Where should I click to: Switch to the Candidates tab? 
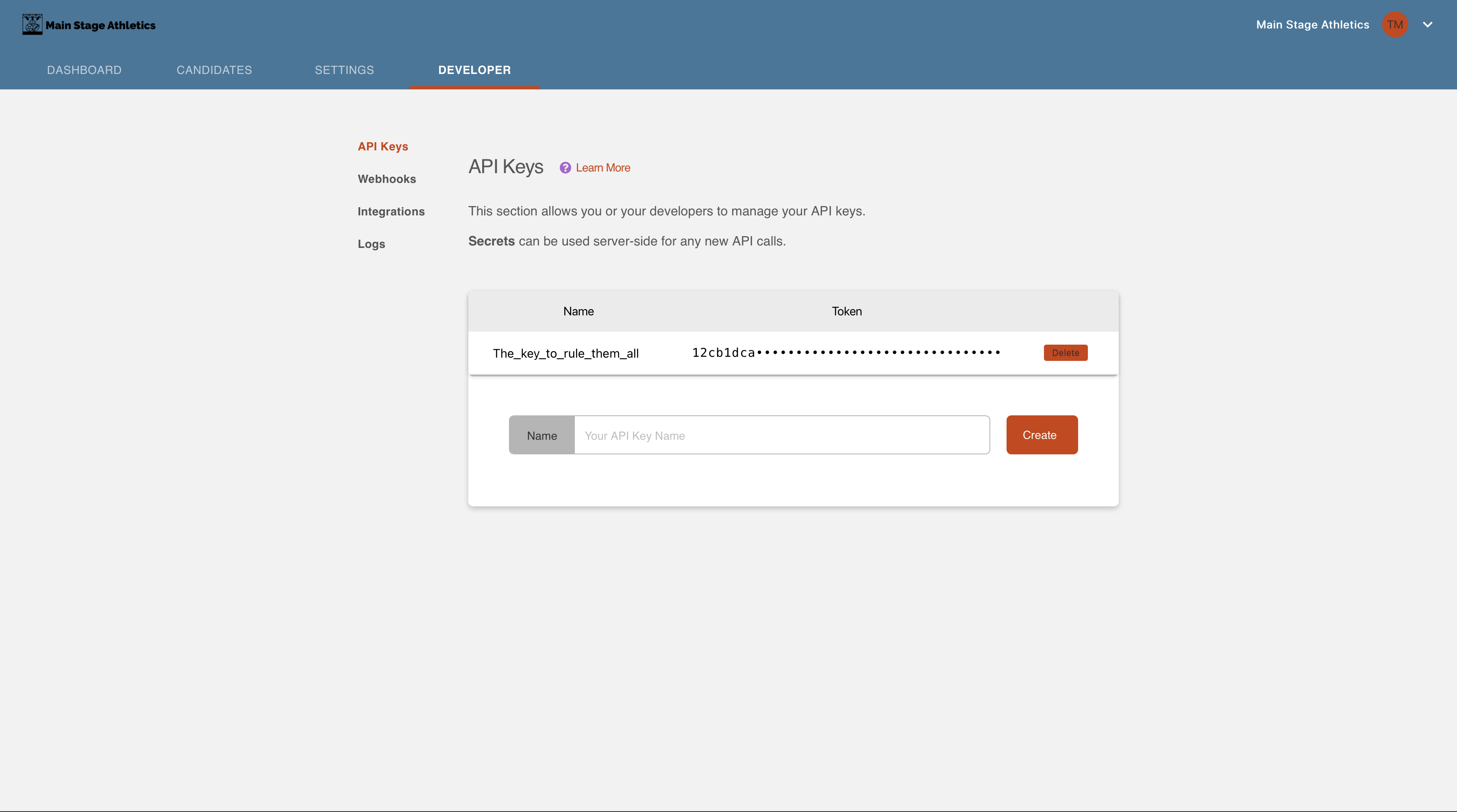214,70
